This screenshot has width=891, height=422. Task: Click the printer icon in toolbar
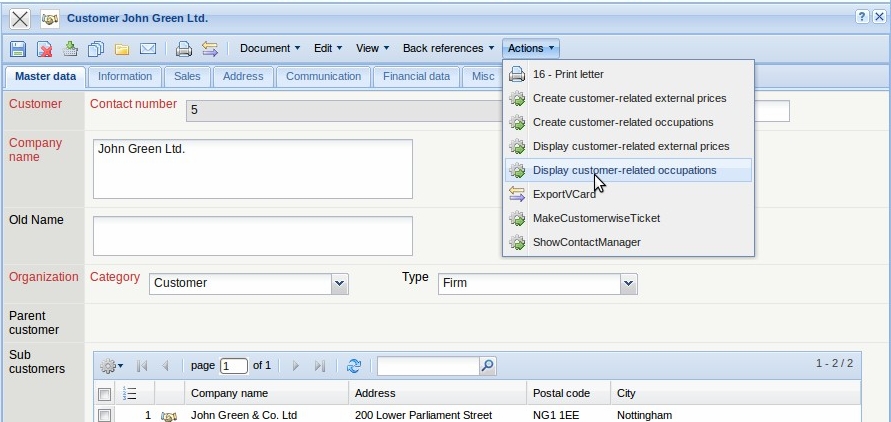click(x=183, y=48)
